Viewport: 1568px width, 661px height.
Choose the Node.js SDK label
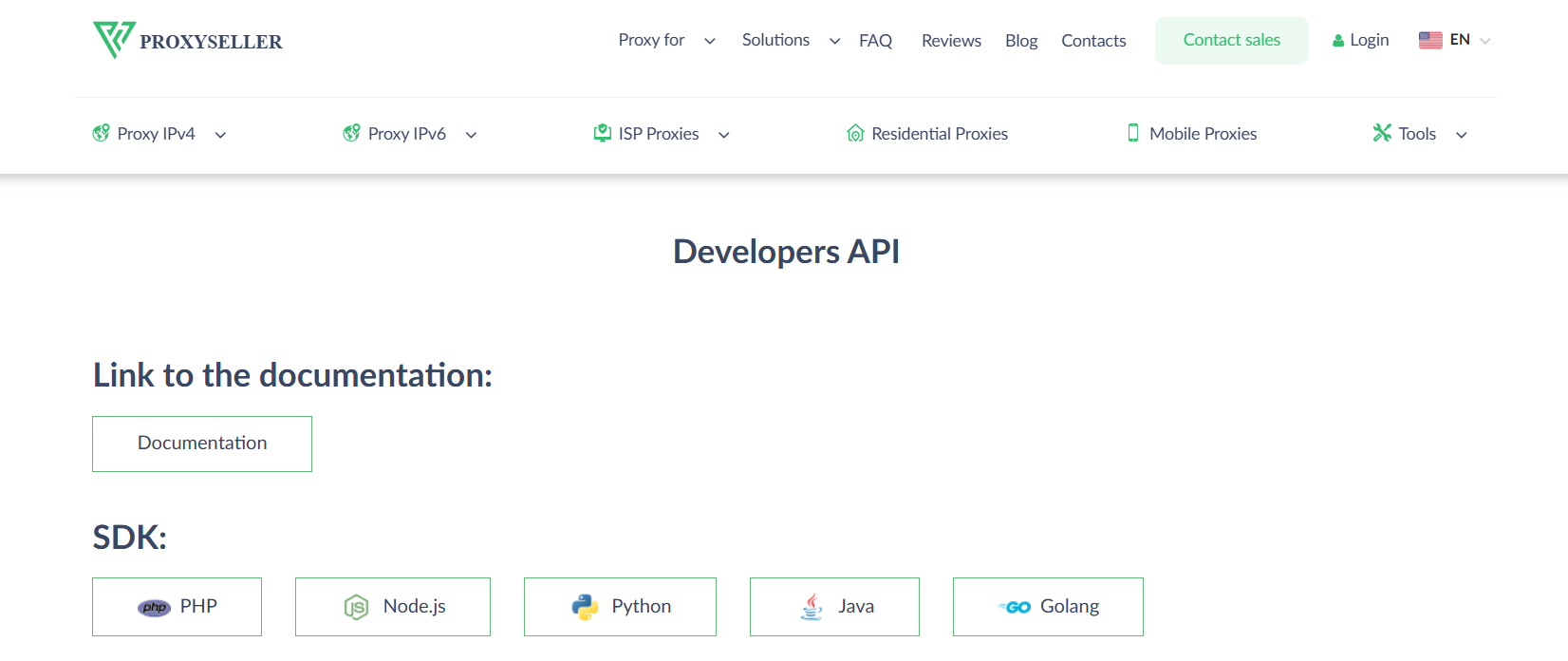[415, 606]
